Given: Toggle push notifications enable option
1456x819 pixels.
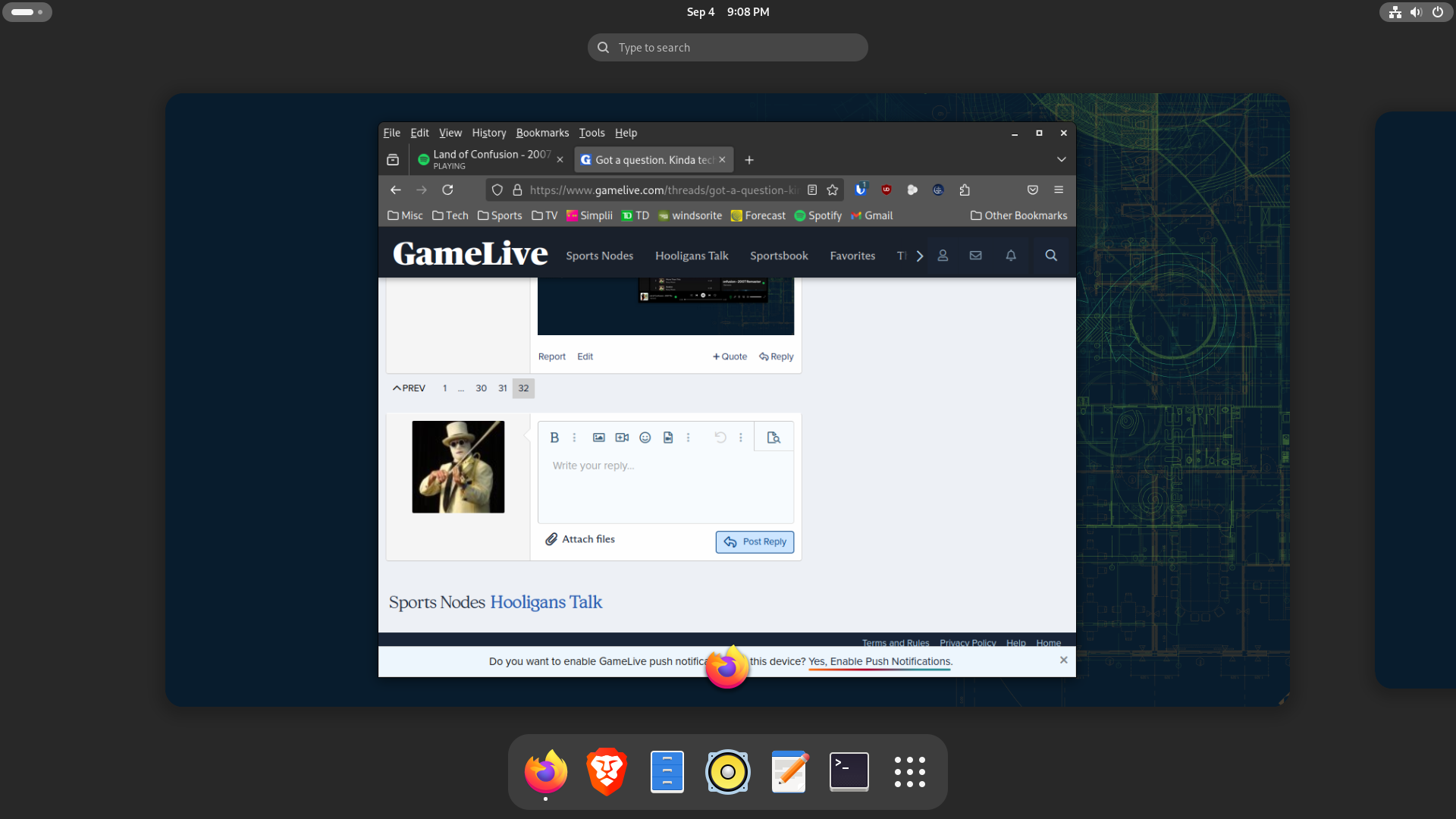Looking at the screenshot, I should pos(878,661).
